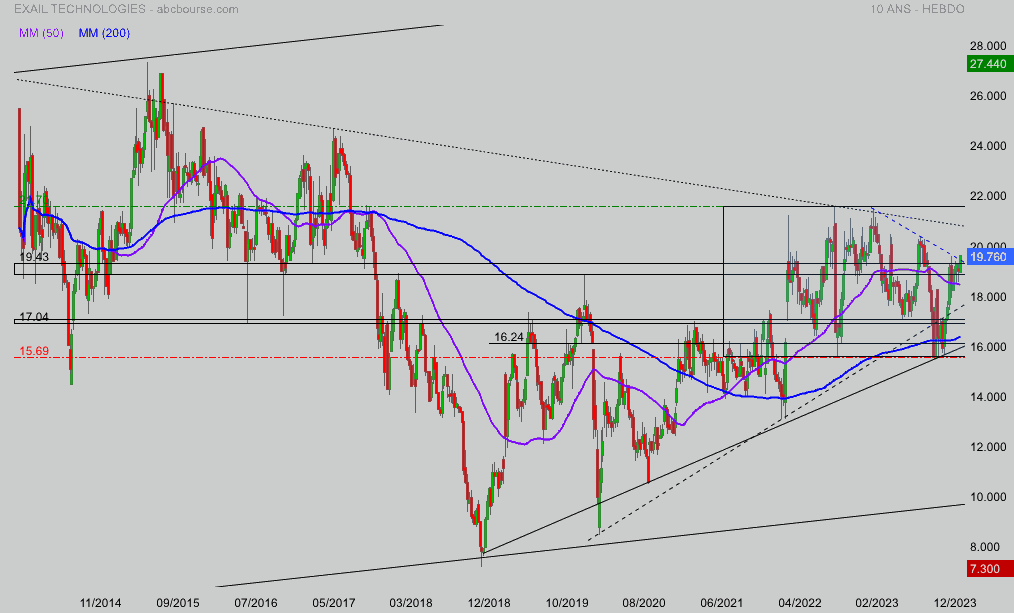Click the 02/2023 date axis label
Viewport: 1014px width, 613px height.
(877, 603)
